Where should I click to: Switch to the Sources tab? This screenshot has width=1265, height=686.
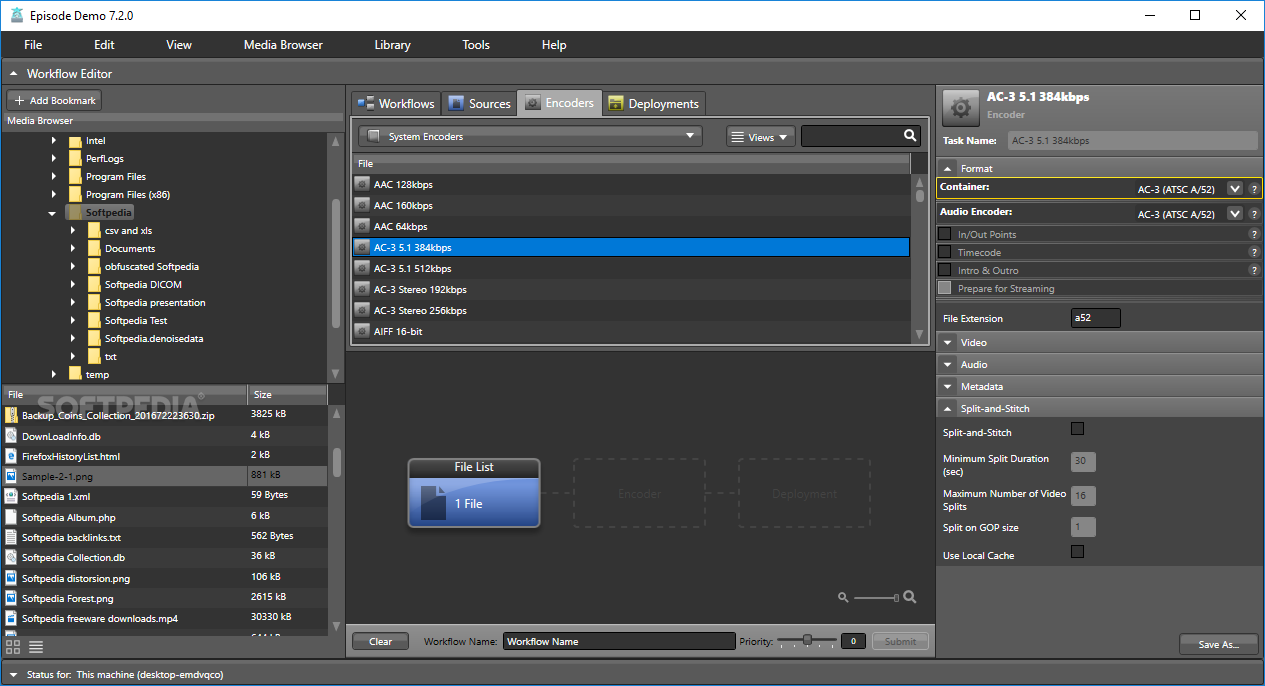pos(479,103)
